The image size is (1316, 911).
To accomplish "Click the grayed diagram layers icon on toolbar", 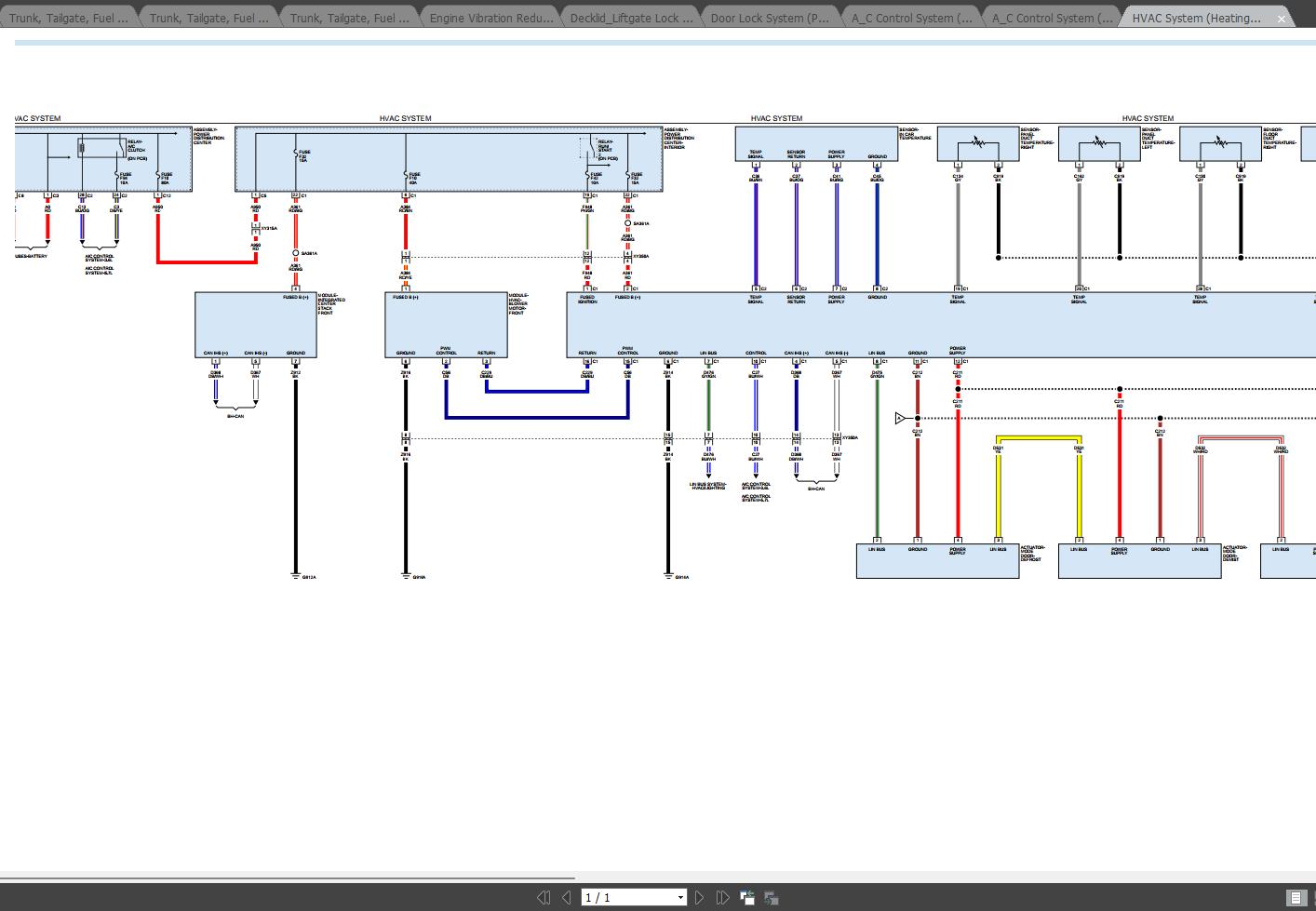I will click(x=771, y=897).
